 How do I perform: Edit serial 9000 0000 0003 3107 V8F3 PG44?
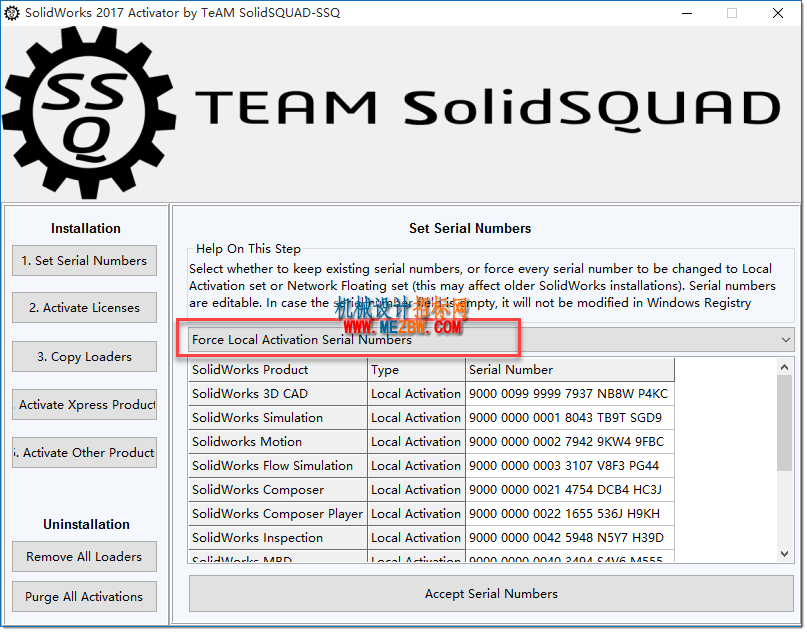pyautogui.click(x=570, y=466)
